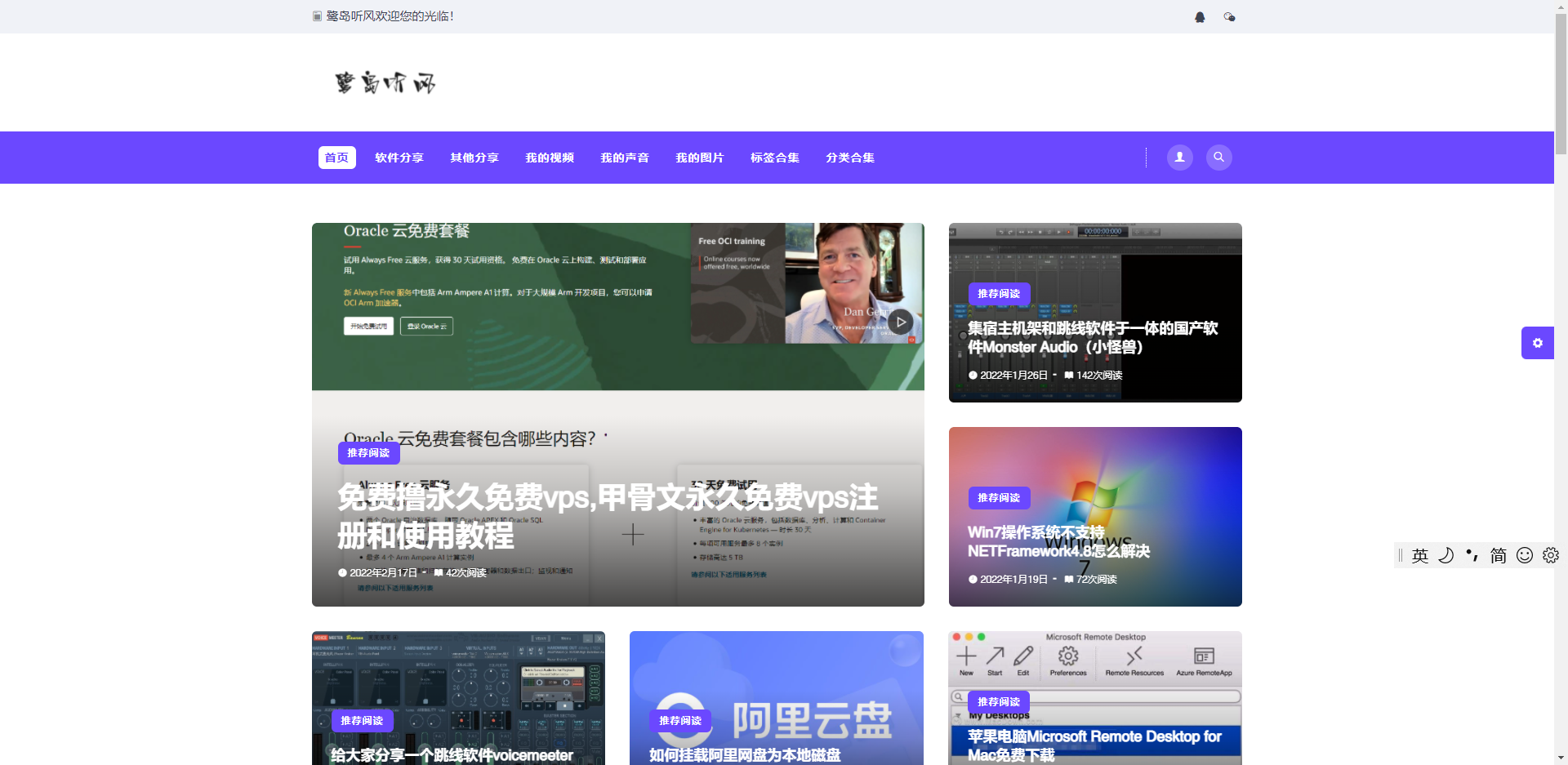Open the 其他分享 menu item
The height and width of the screenshot is (765, 1568).
tap(474, 158)
